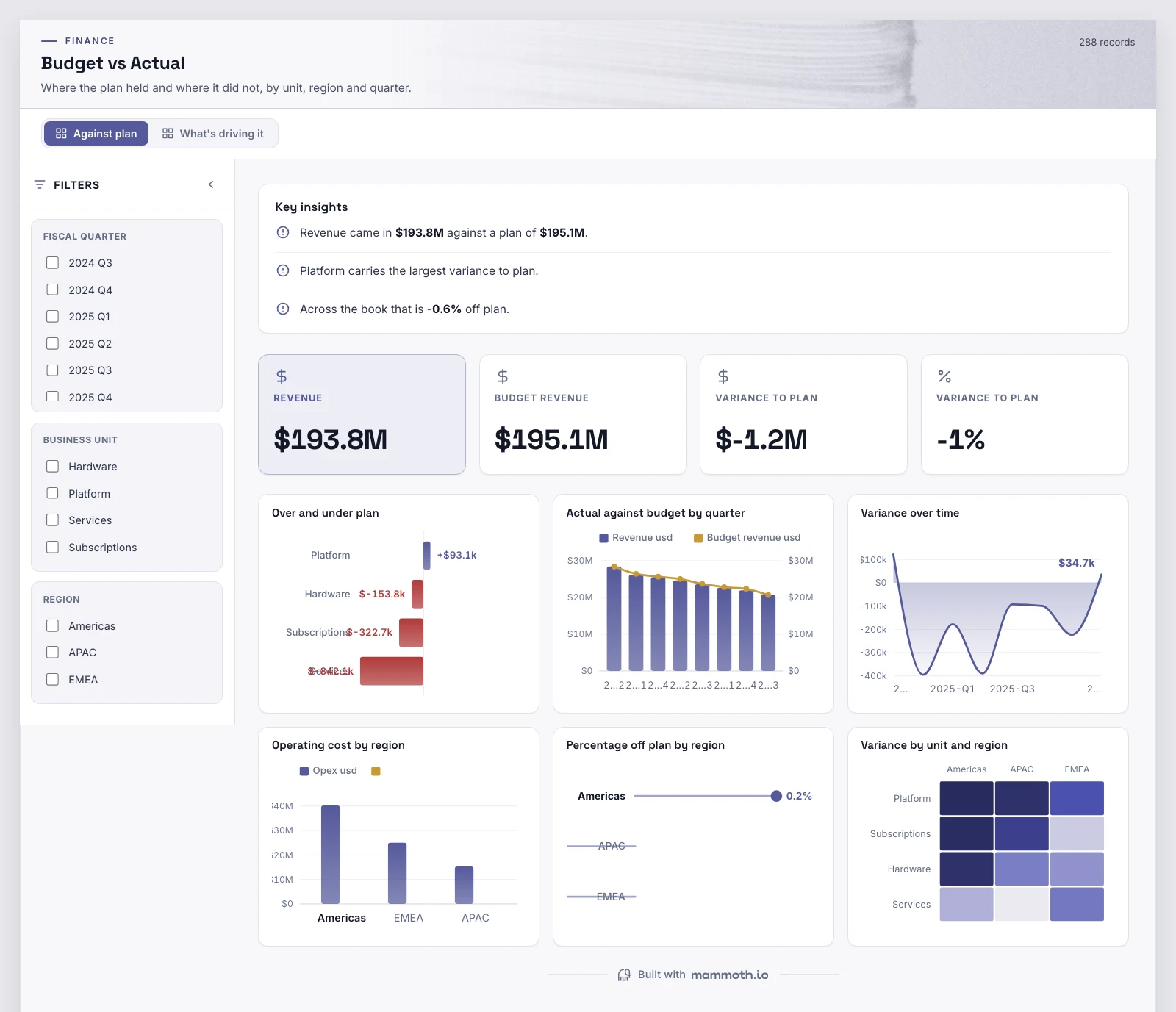Toggle Budget revenue usd legend swatch
This screenshot has height=1012, width=1176.
[698, 538]
